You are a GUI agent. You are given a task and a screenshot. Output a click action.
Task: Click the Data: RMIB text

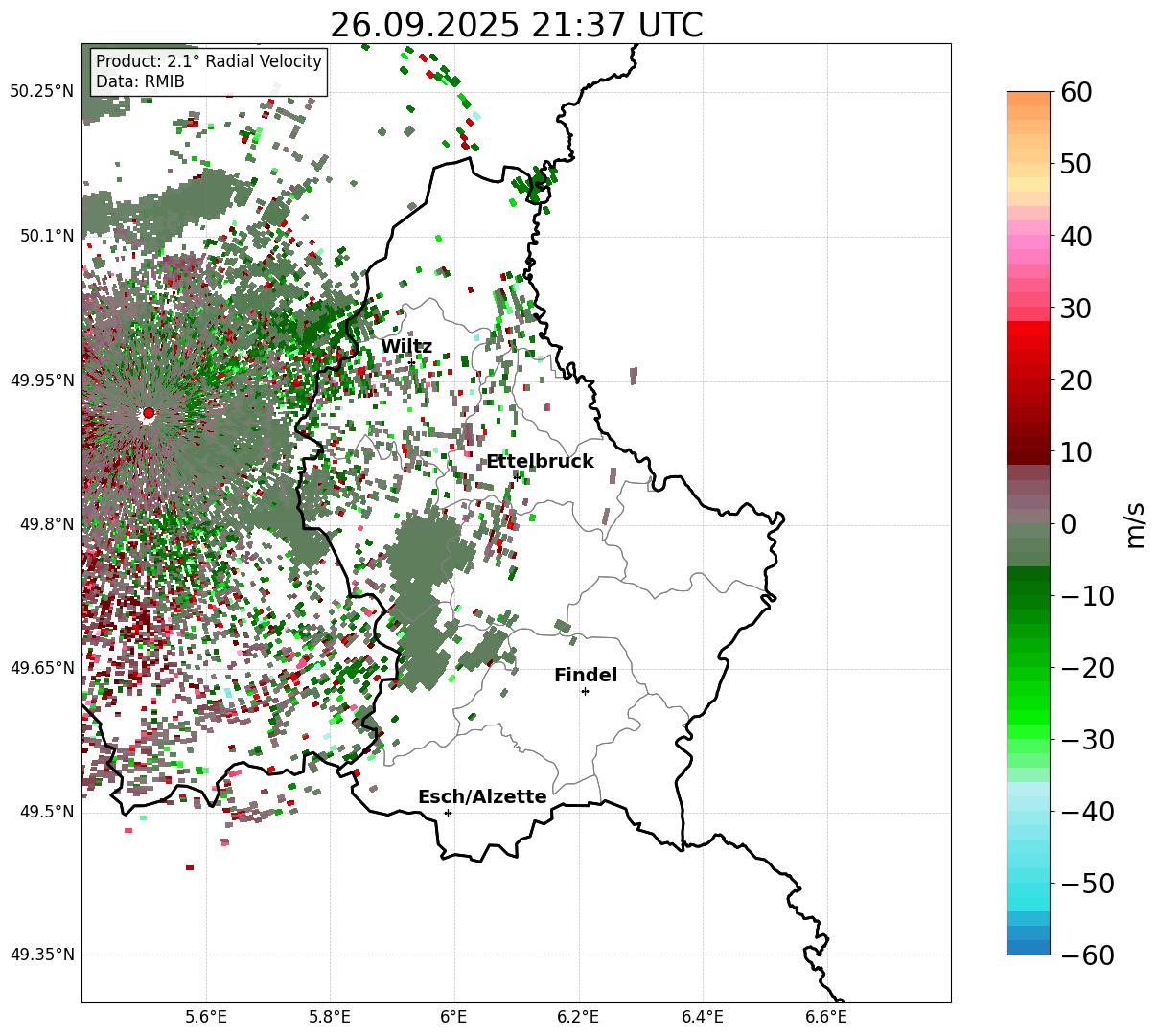point(140,81)
